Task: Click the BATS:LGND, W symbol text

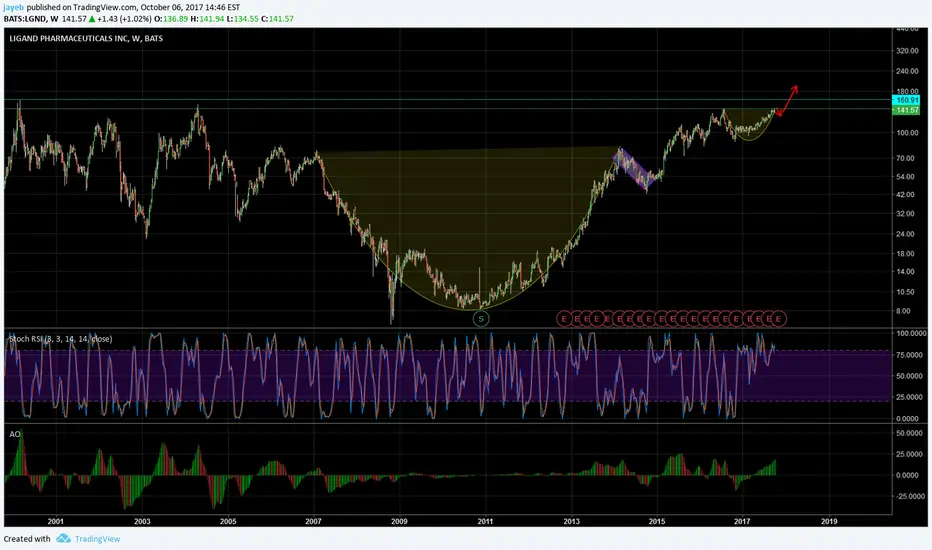Action: coord(31,18)
